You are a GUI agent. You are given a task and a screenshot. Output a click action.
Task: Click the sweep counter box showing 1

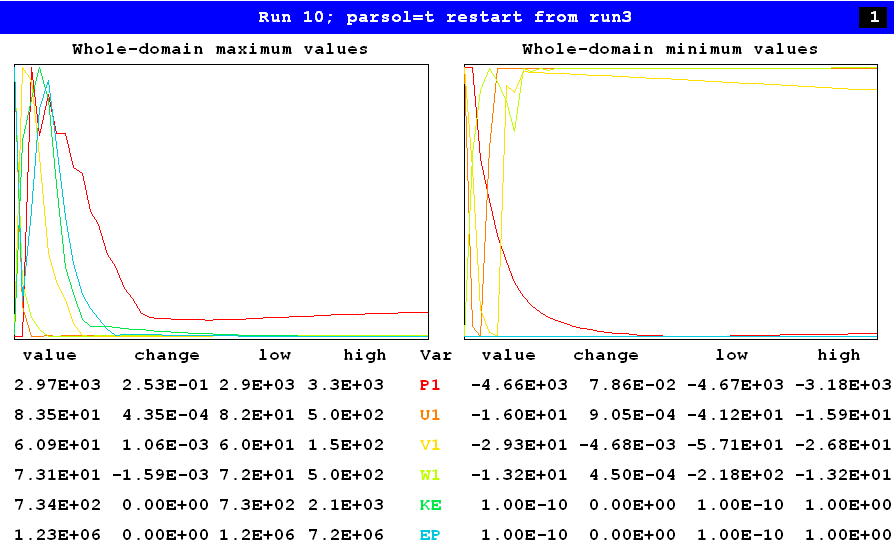tap(871, 17)
